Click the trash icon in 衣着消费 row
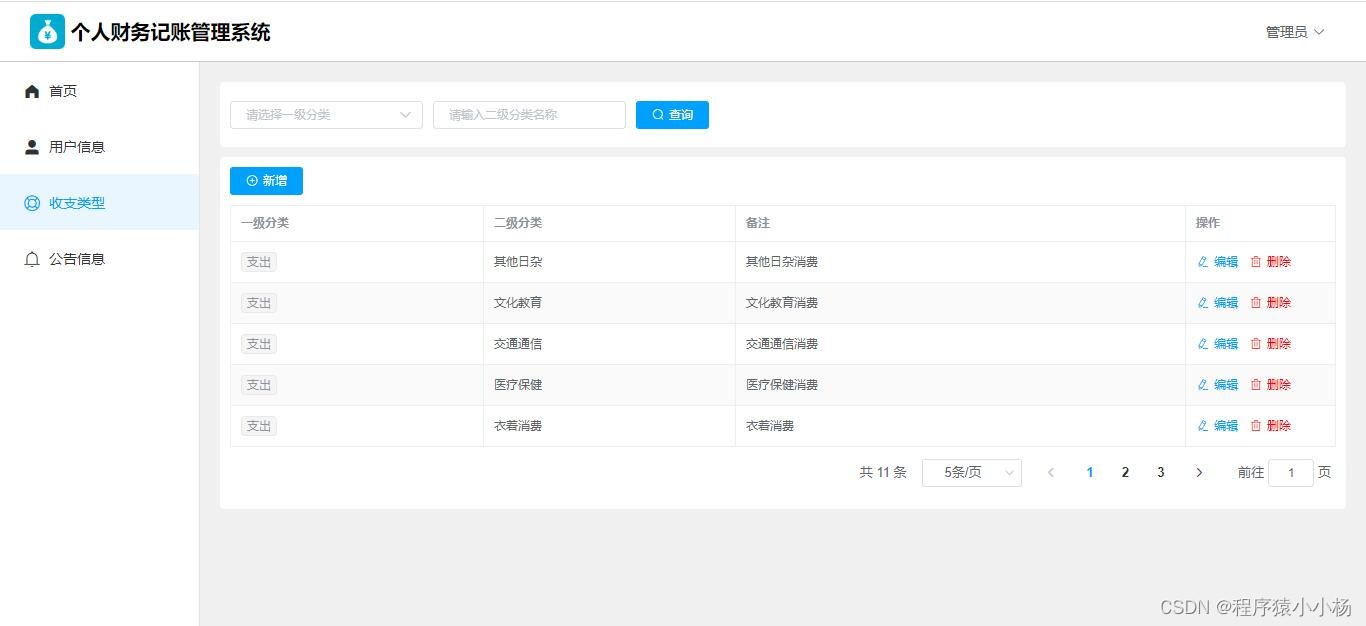 1256,426
